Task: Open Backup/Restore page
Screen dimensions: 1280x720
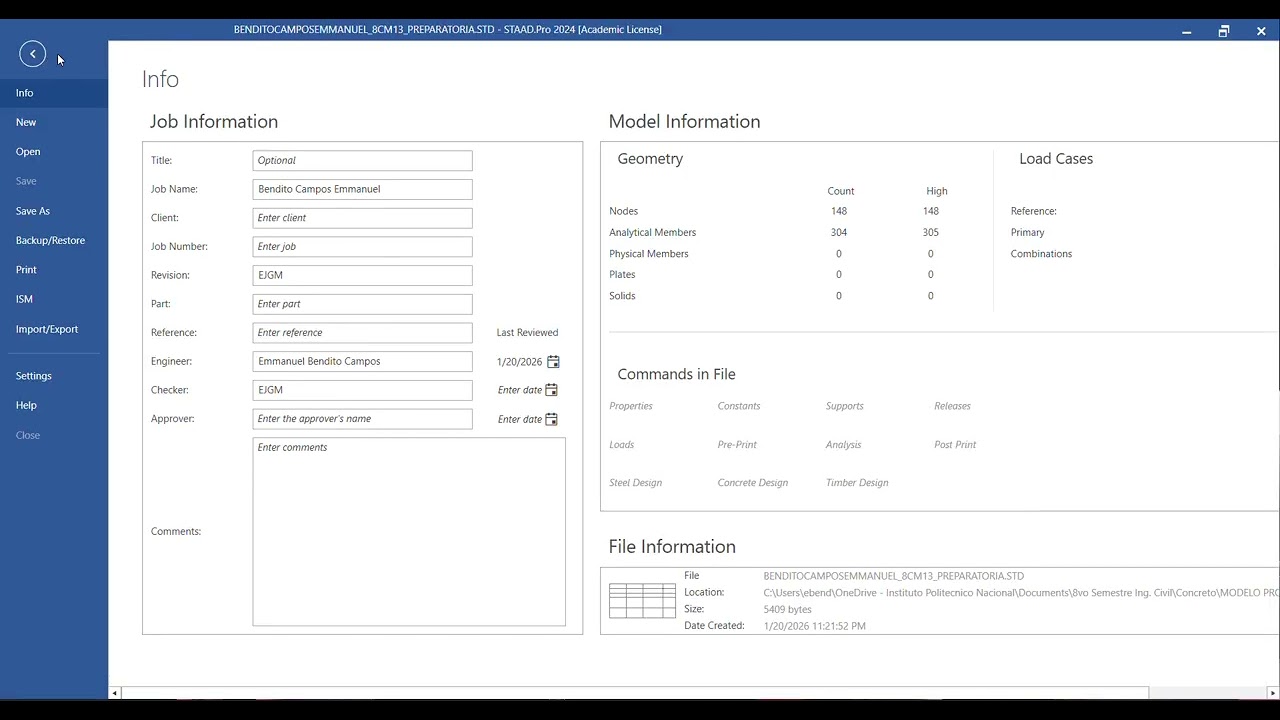Action: click(x=54, y=240)
